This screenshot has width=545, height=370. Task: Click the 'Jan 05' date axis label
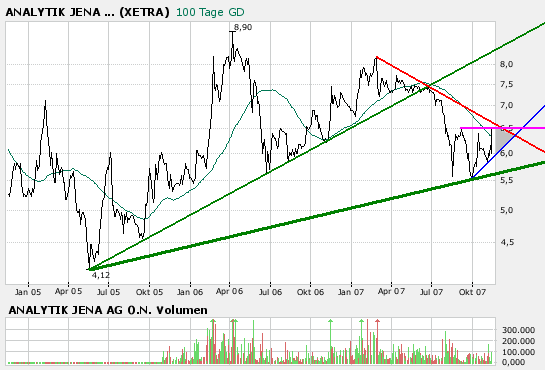point(28,292)
